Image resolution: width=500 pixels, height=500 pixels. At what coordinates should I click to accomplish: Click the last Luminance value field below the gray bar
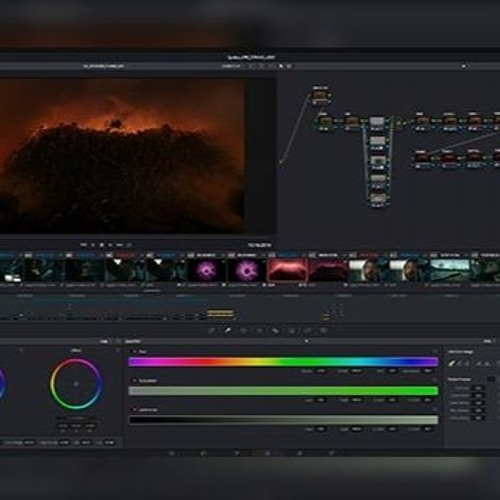click(x=428, y=429)
